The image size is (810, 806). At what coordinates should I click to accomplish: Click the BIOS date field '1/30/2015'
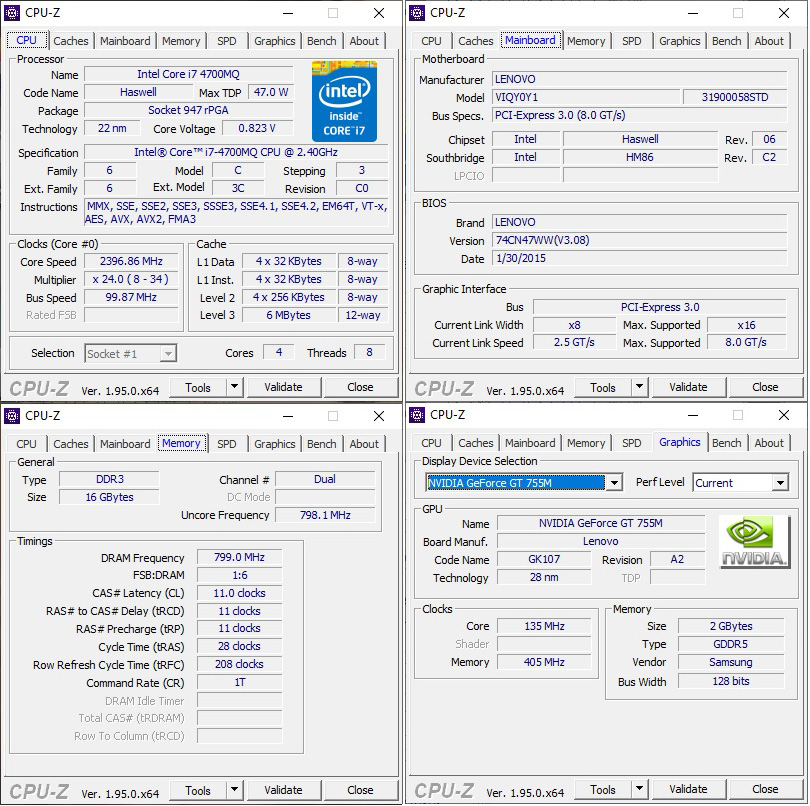[x=640, y=258]
